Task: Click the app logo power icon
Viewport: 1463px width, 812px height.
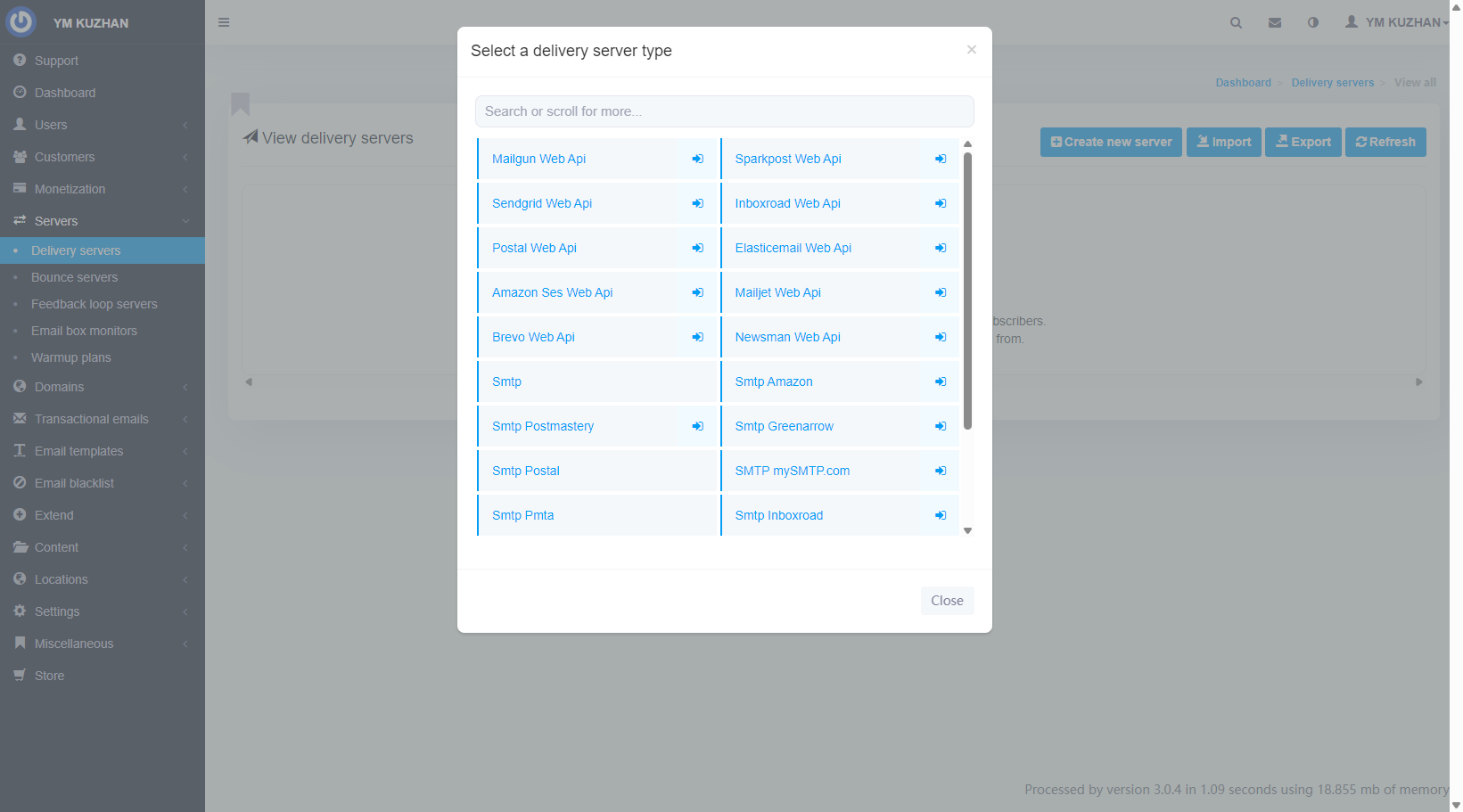Action: [21, 21]
